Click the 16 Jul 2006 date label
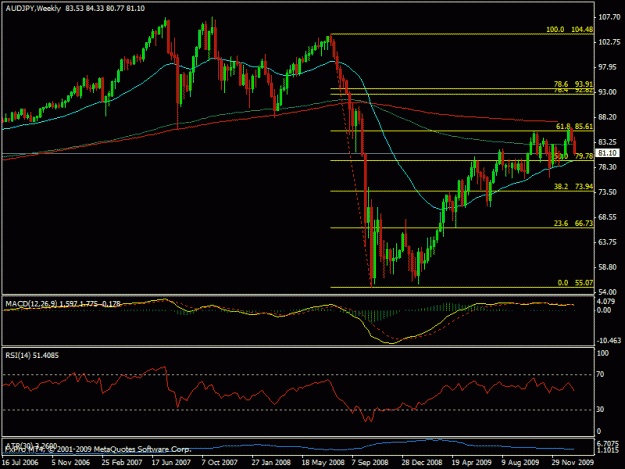625x469 pixels. [20, 462]
